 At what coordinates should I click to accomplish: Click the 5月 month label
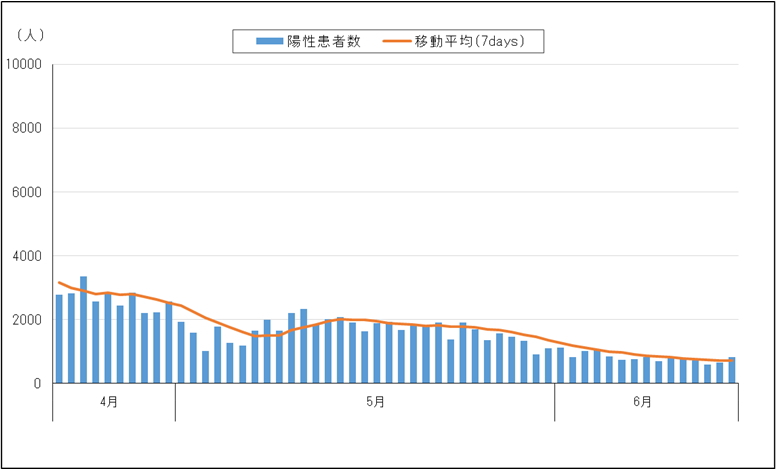tap(375, 402)
